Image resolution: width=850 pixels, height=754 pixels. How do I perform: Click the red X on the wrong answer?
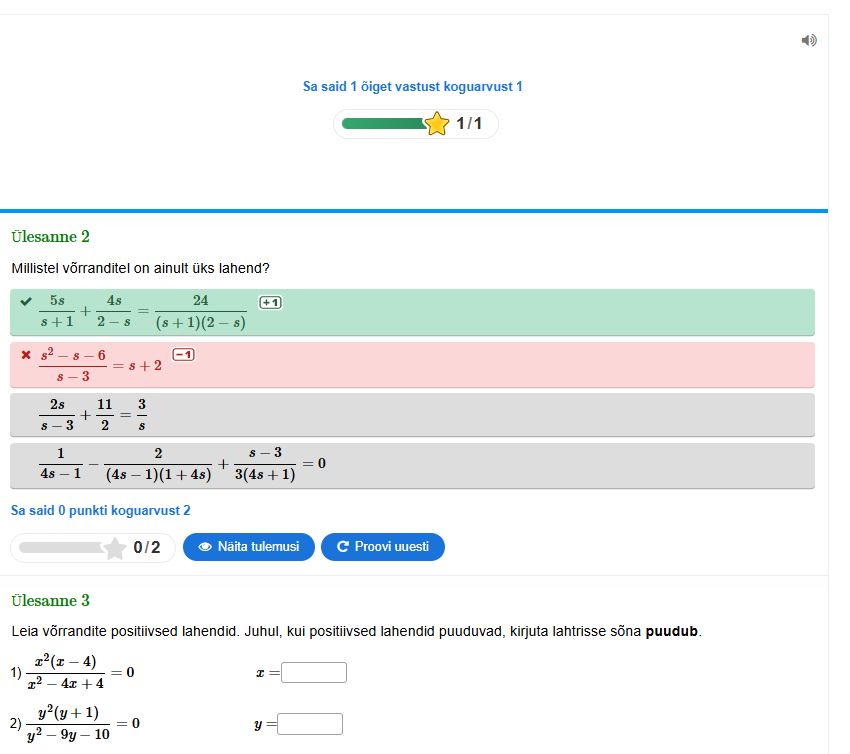tap(26, 354)
